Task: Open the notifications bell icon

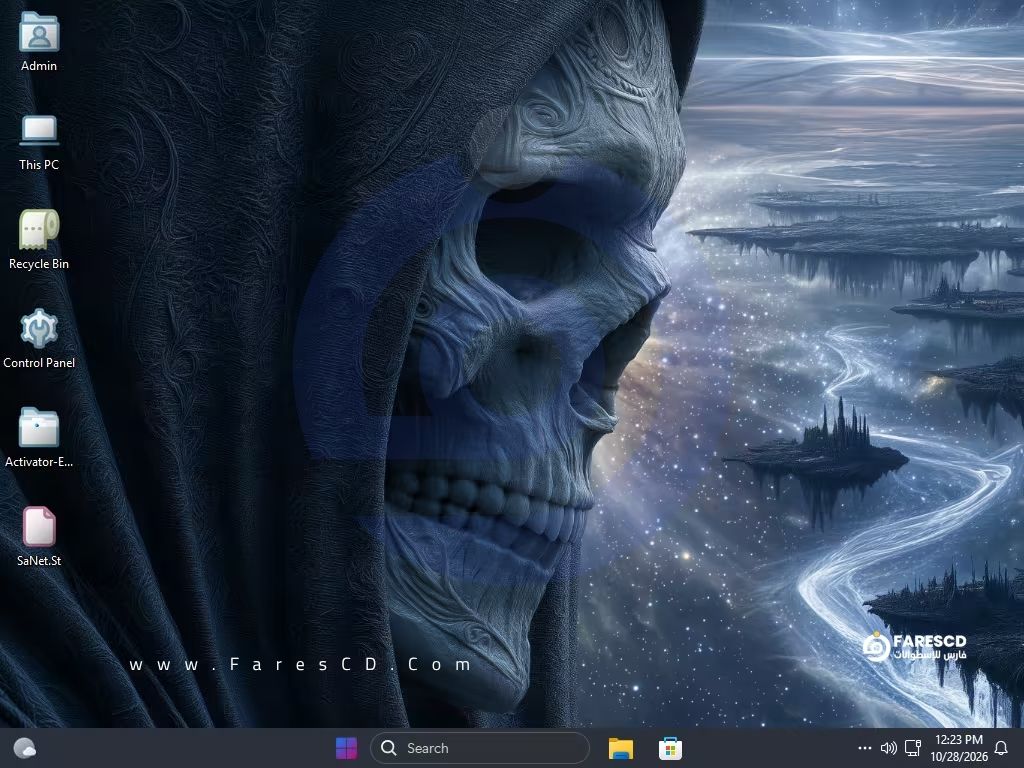Action: click(x=1000, y=748)
